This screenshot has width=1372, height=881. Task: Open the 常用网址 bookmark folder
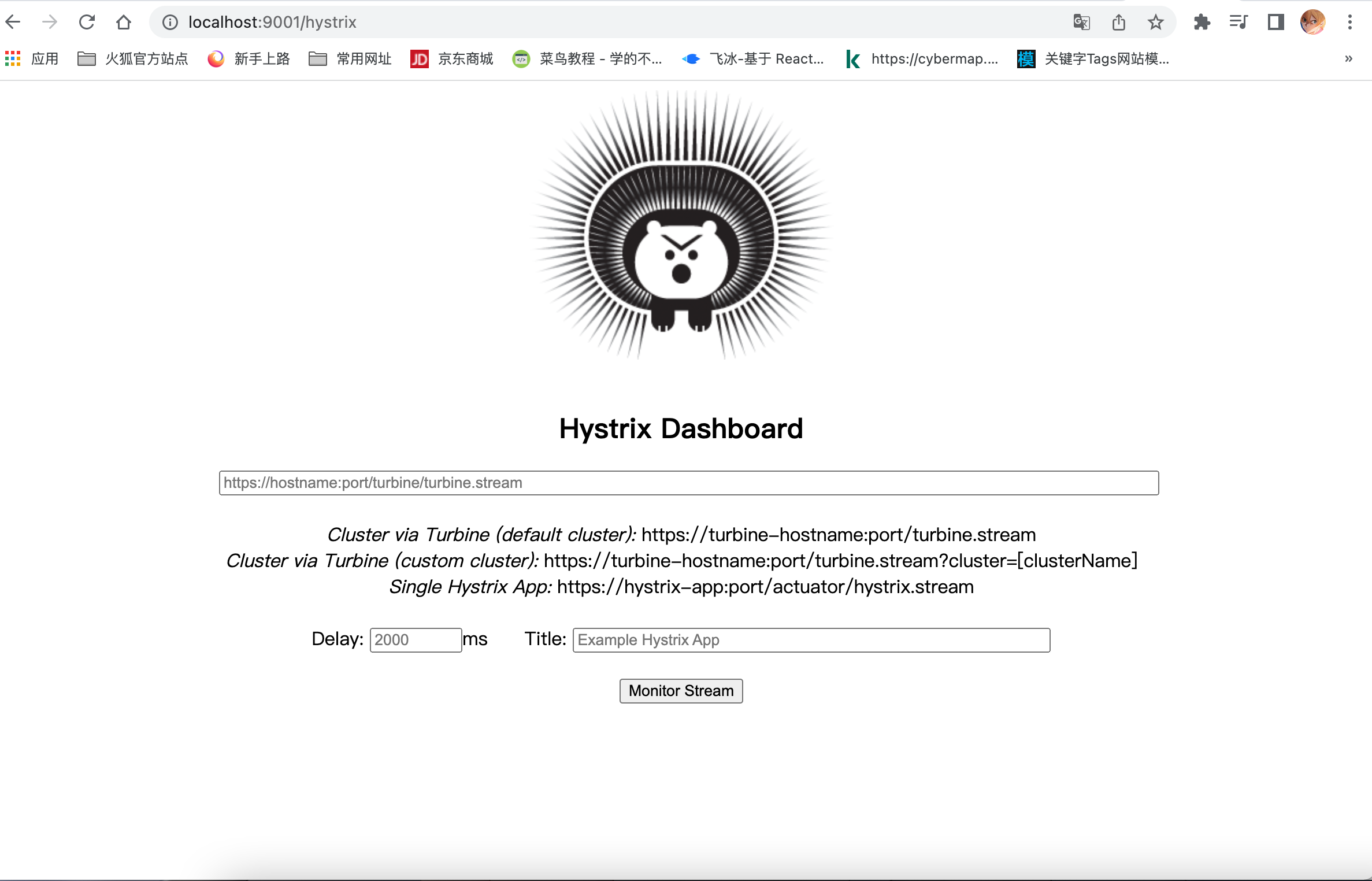[x=350, y=58]
